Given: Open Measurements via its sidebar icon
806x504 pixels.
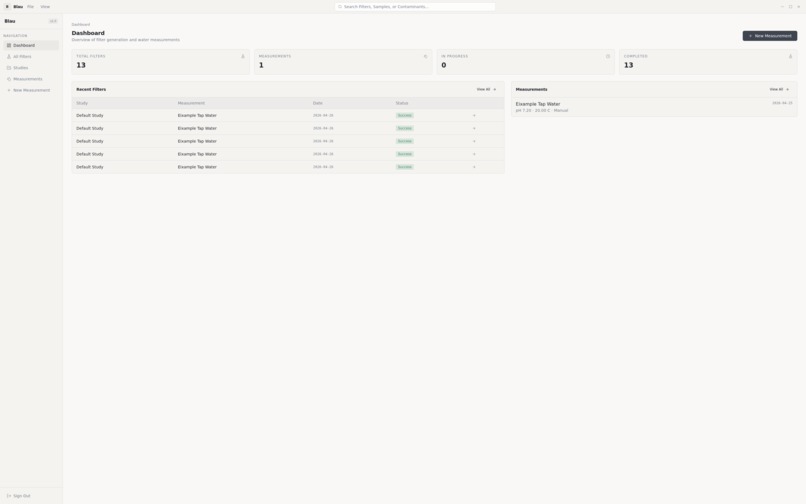Looking at the screenshot, I should point(9,79).
